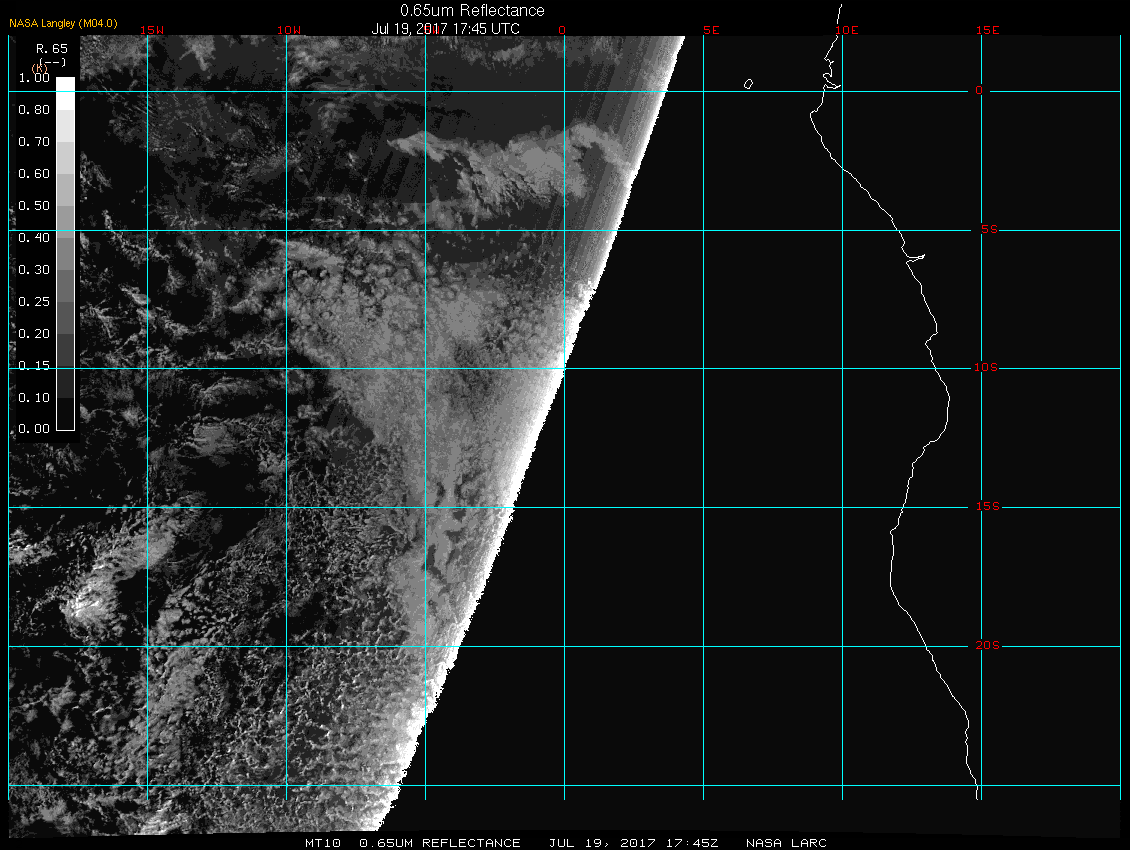Screen dimensions: 1130x850
Task: Click the 5E longitude label
Action: point(711,30)
